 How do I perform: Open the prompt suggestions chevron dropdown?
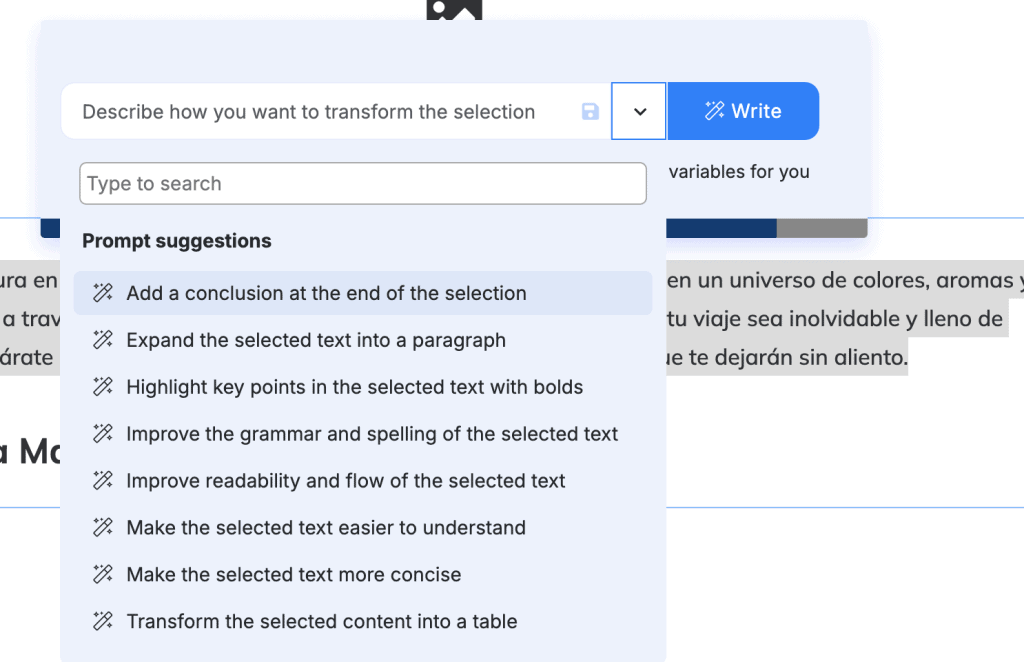click(x=639, y=111)
